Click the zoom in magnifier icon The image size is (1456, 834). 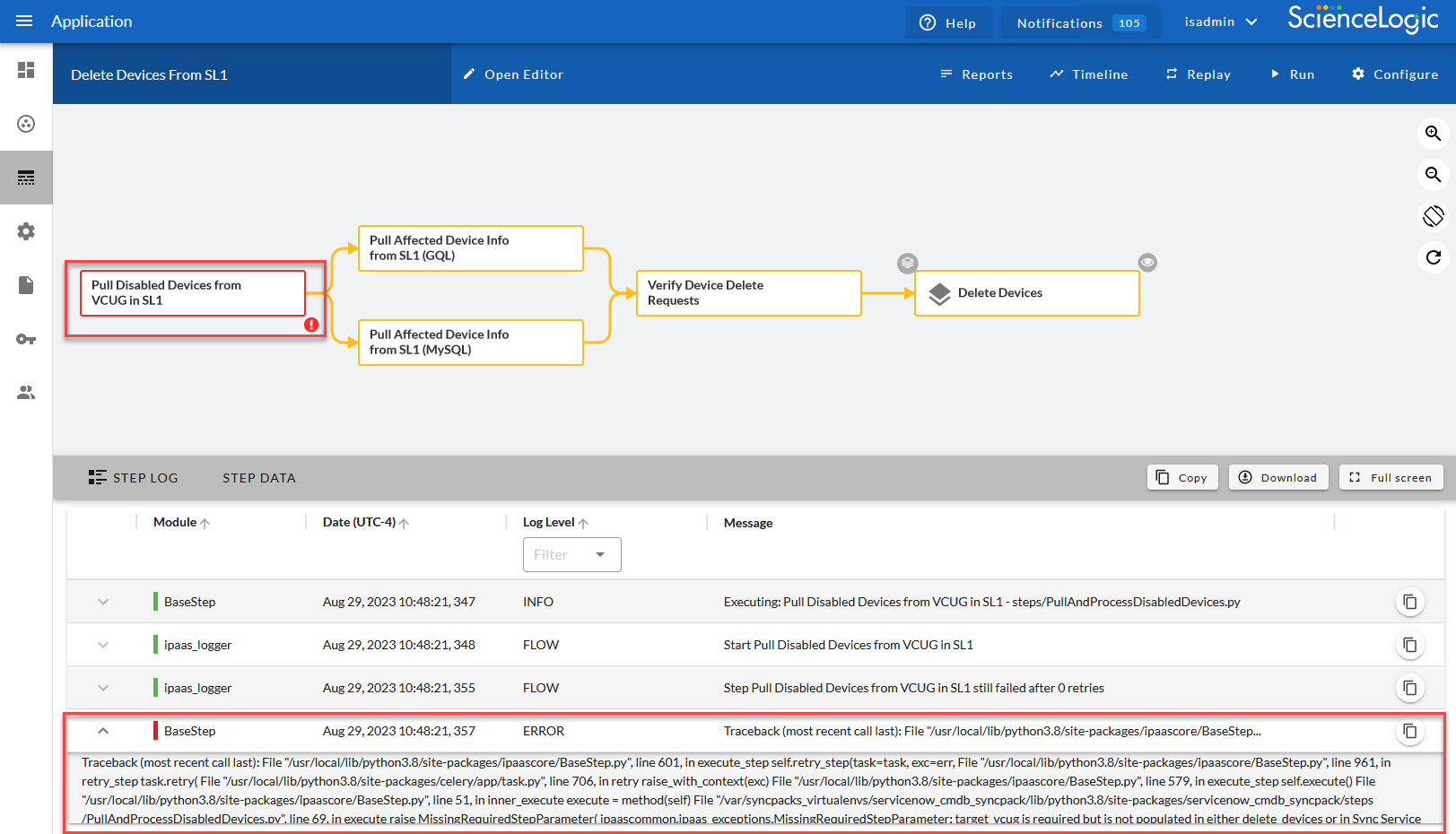(x=1433, y=134)
